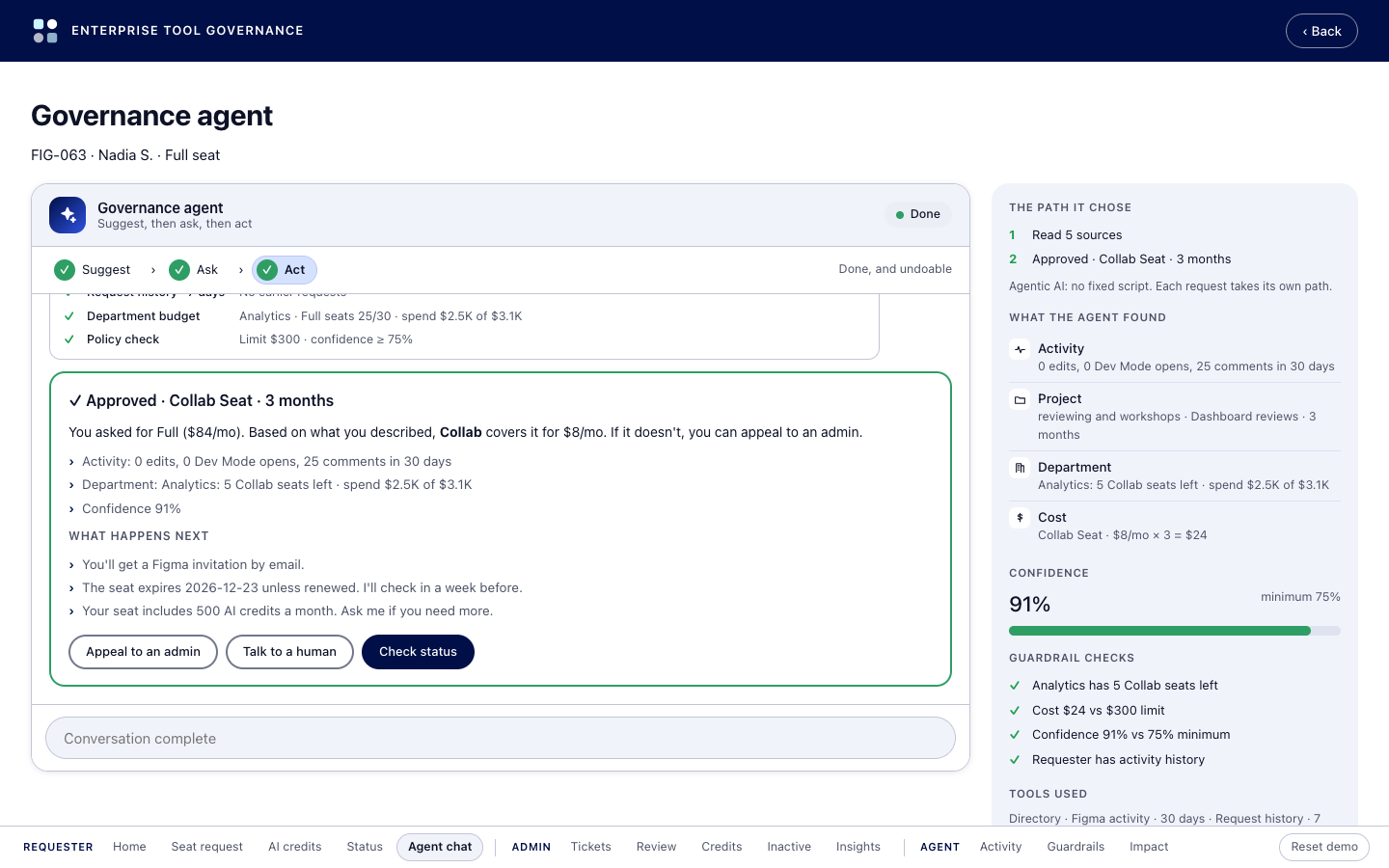This screenshot has width=1389, height=868.
Task: Click Appeal to an admin
Action: pos(143,652)
